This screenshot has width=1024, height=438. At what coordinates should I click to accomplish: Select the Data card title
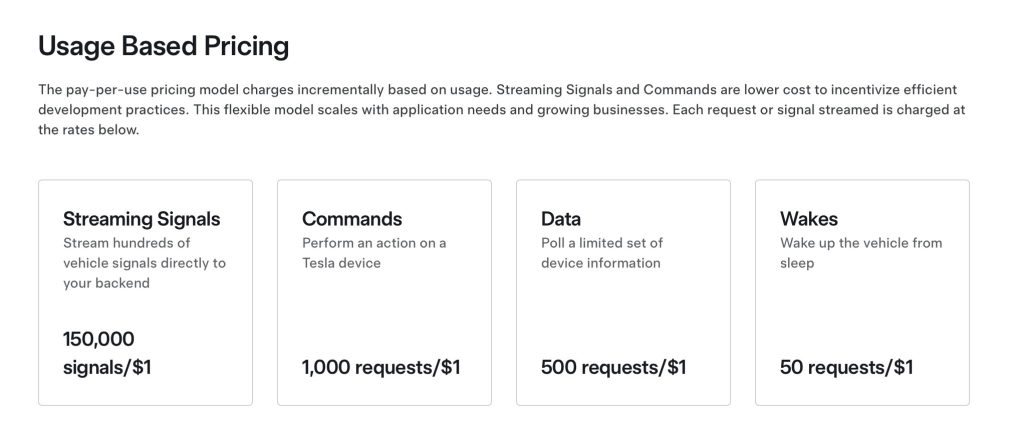click(x=561, y=219)
